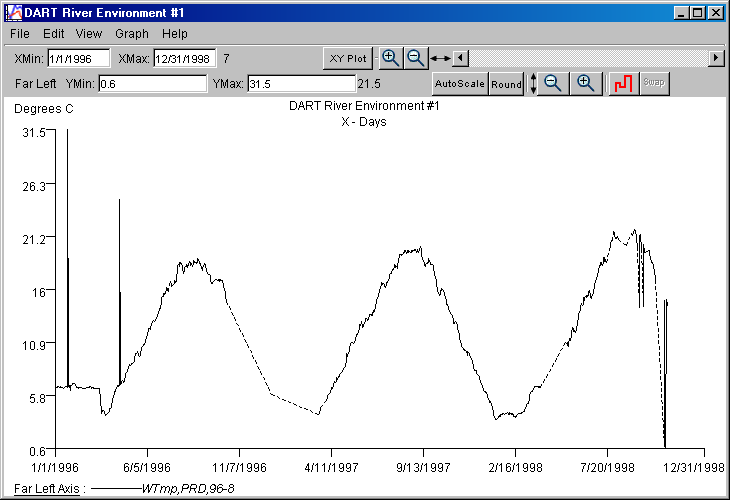Click the DART application icon in title bar
This screenshot has width=730, height=500.
tap(12, 12)
